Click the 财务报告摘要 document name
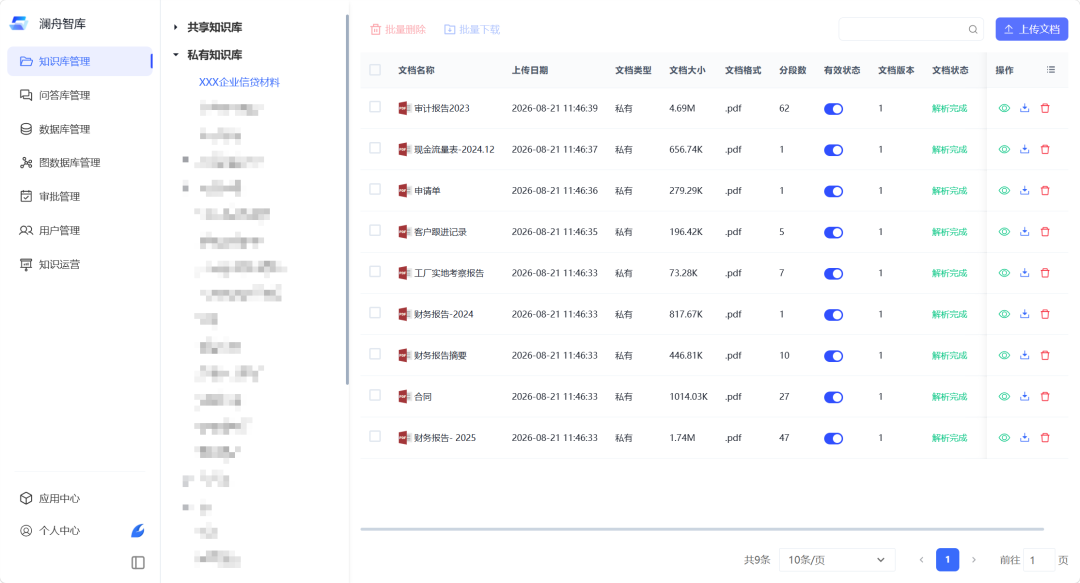This screenshot has height=583, width=1080. (440, 356)
